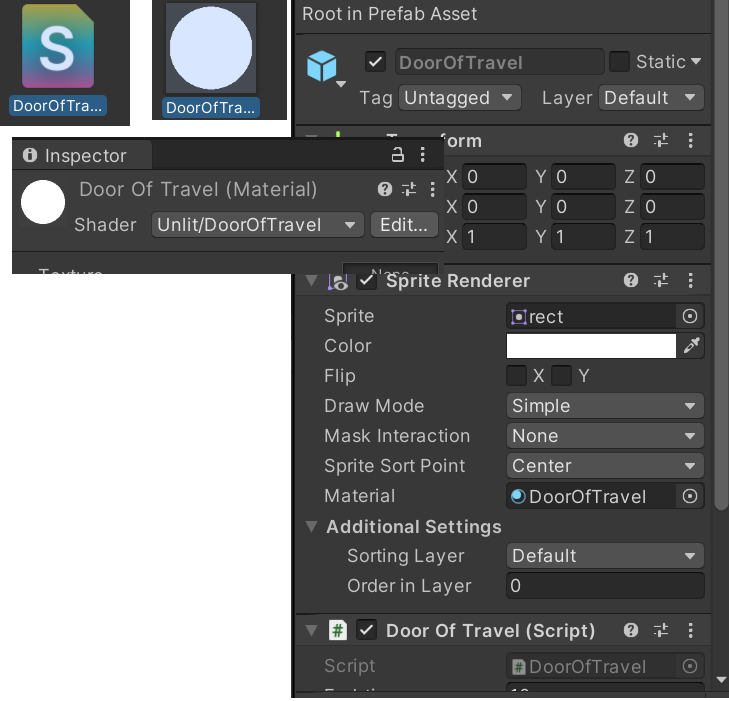729x701 pixels.
Task: Open the Door Of Travel Script options menu
Action: point(690,631)
